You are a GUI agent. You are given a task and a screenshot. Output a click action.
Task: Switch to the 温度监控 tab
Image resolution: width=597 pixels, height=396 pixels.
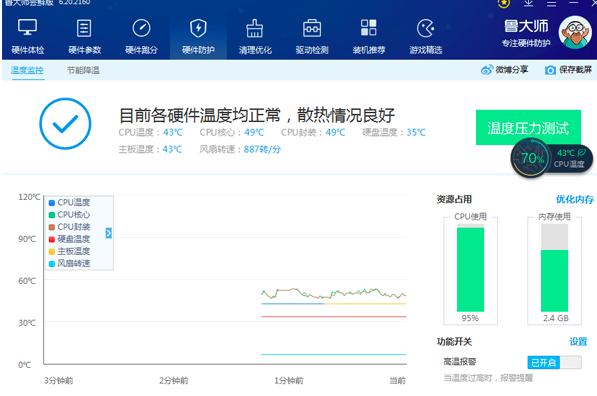click(x=27, y=70)
